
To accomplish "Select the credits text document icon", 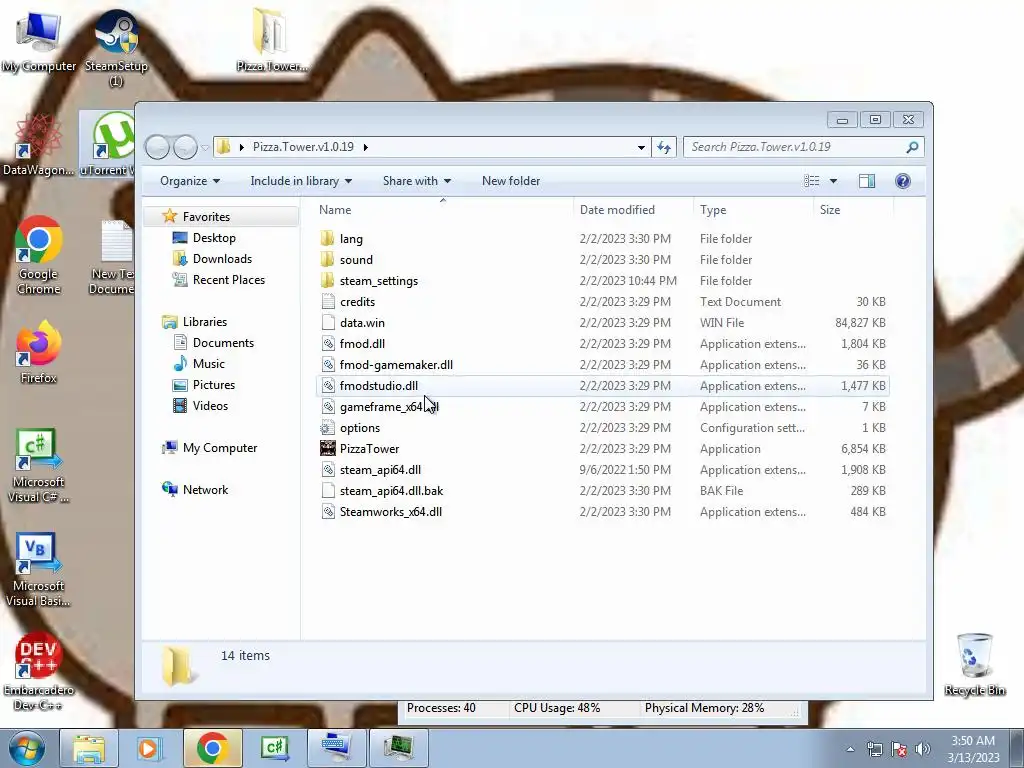I will click(328, 301).
